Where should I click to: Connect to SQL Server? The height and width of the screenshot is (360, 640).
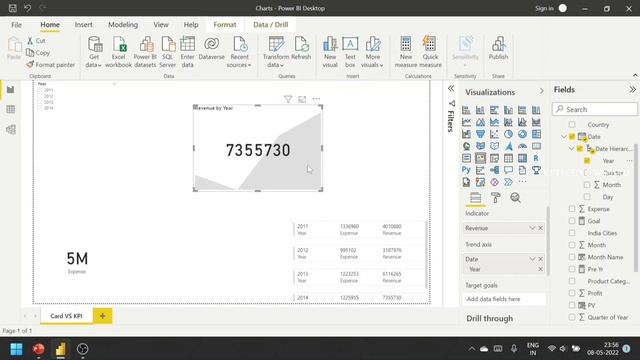[x=167, y=52]
